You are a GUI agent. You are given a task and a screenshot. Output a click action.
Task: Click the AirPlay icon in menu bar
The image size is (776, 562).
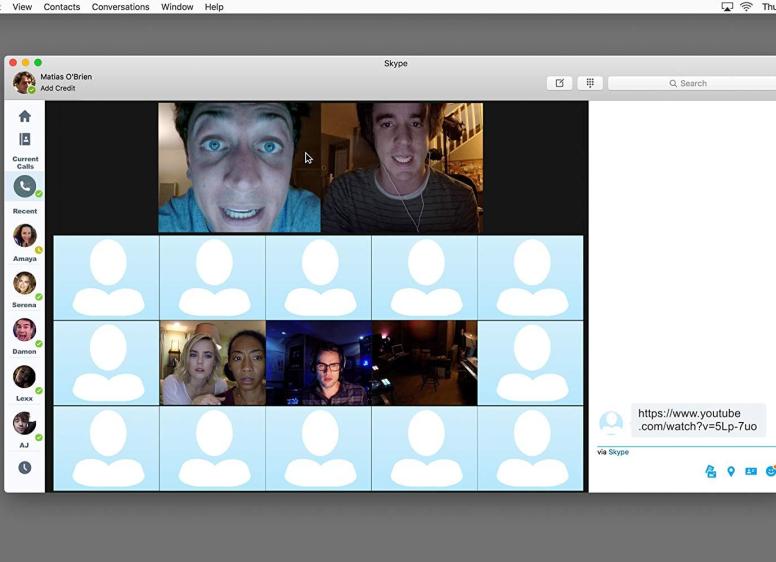727,6
